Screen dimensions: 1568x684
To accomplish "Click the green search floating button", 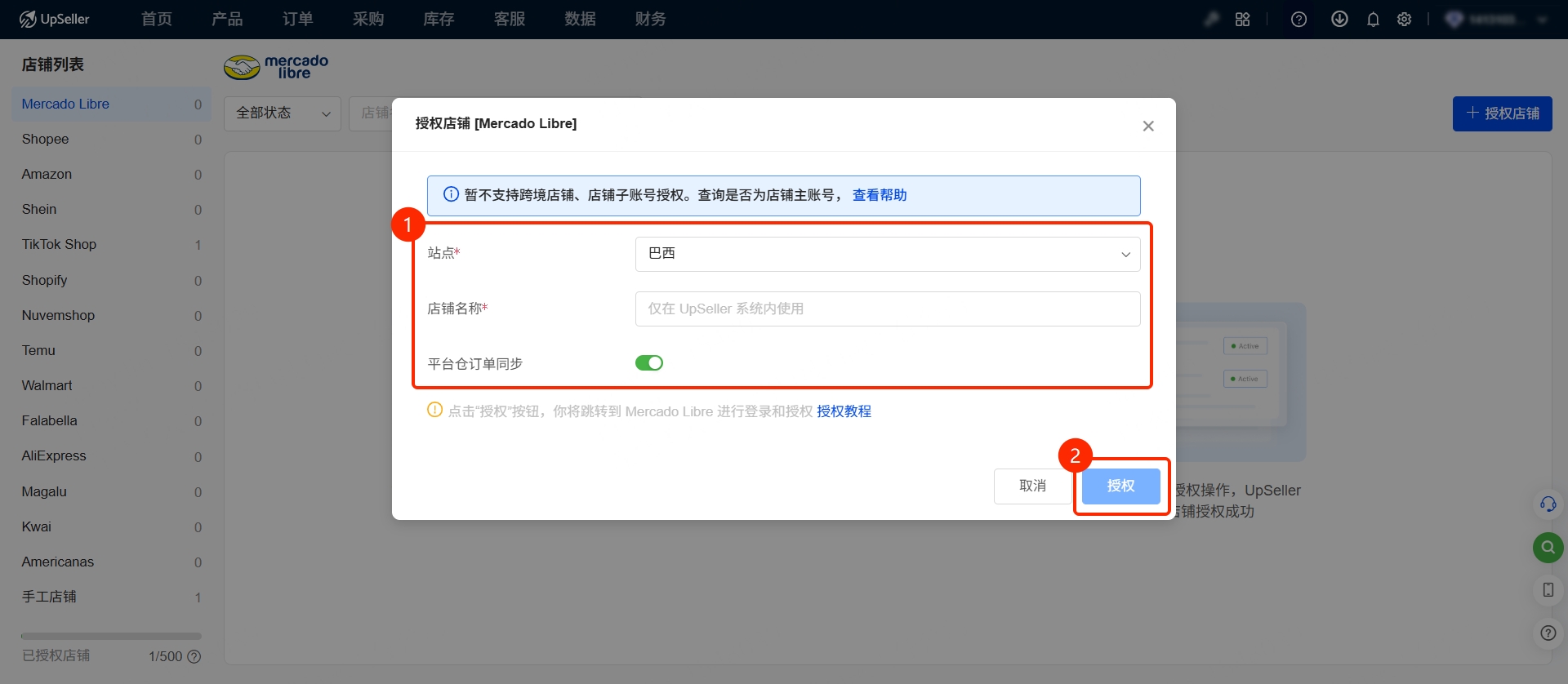I will (1548, 547).
